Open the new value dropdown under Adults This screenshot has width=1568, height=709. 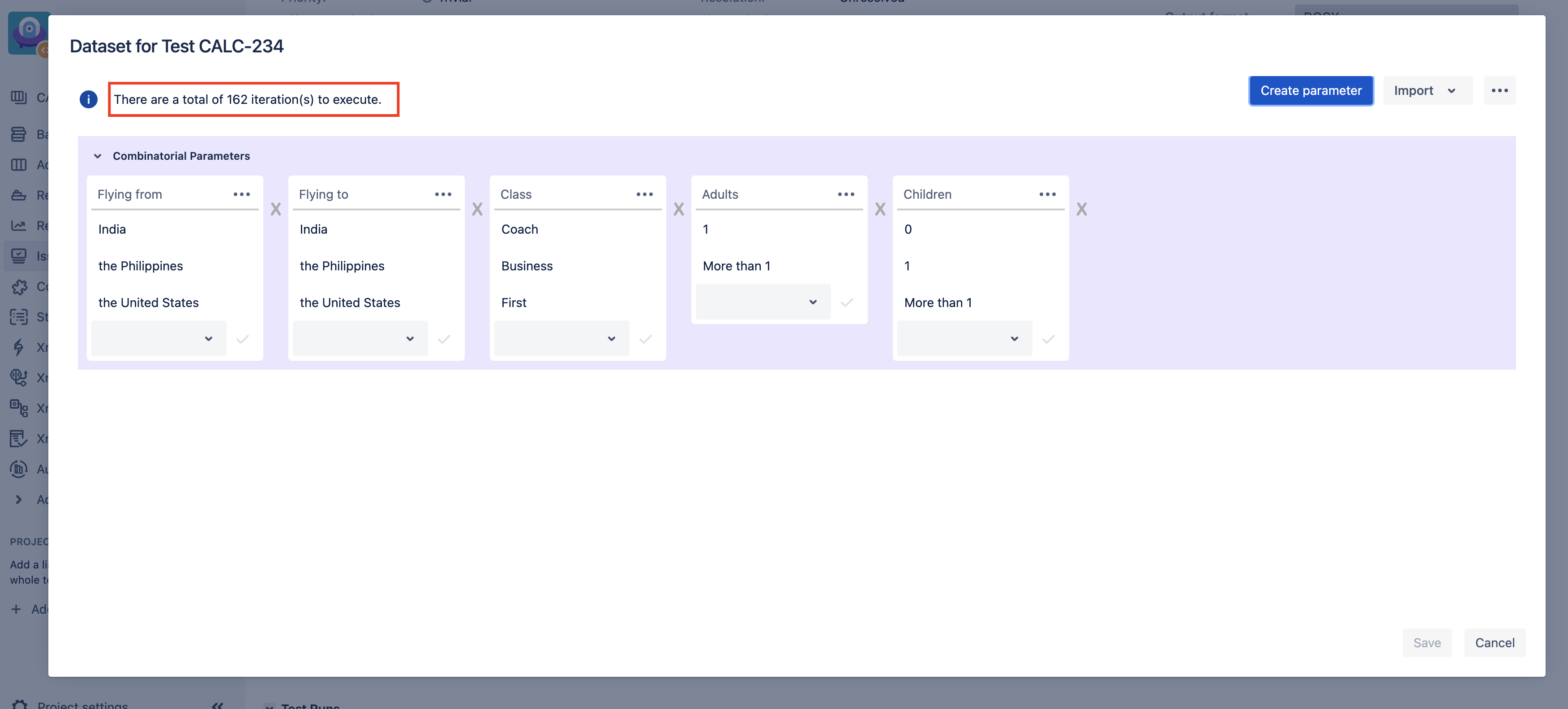pos(763,302)
